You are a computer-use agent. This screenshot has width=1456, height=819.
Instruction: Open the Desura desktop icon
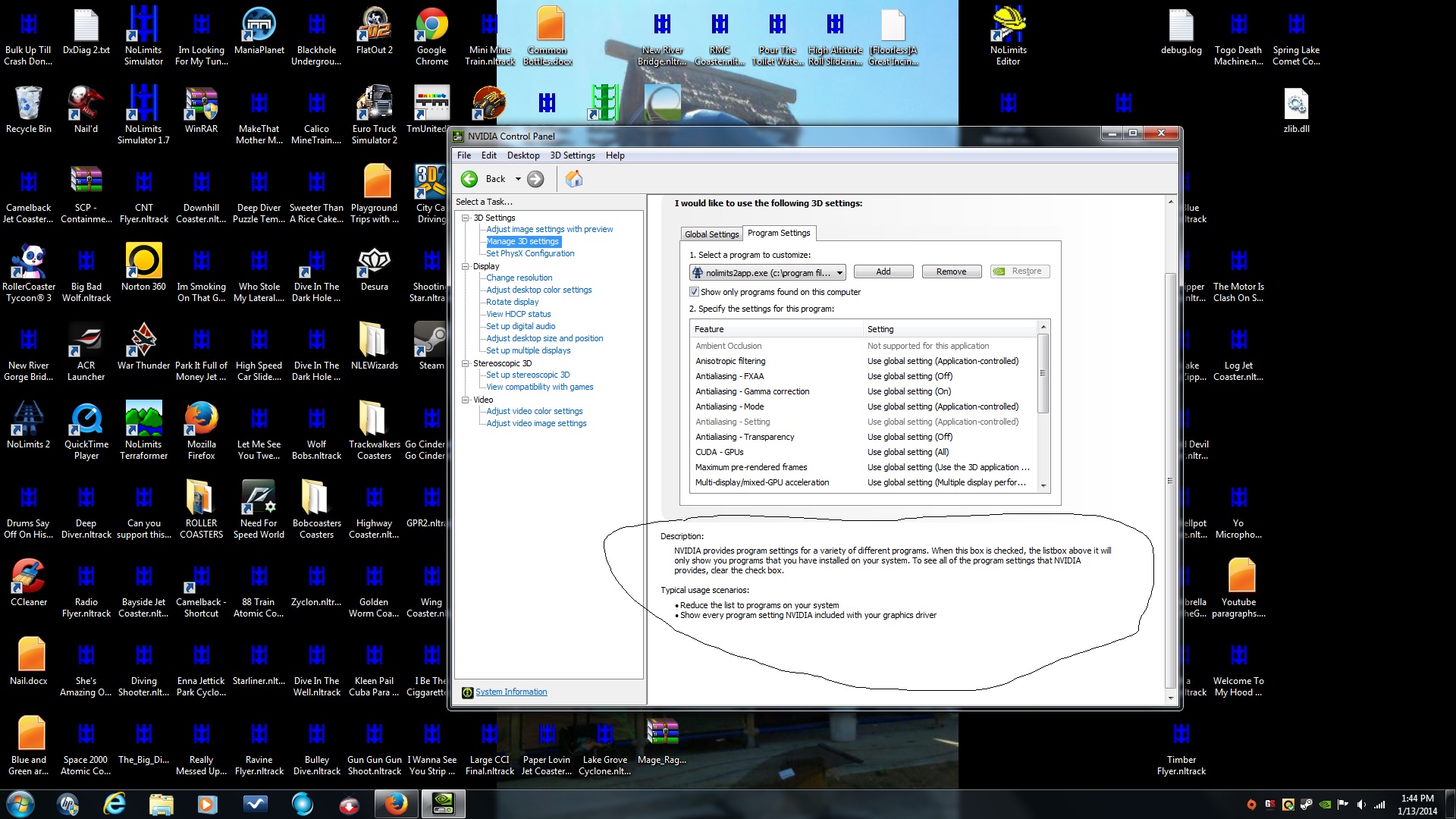coord(374,268)
